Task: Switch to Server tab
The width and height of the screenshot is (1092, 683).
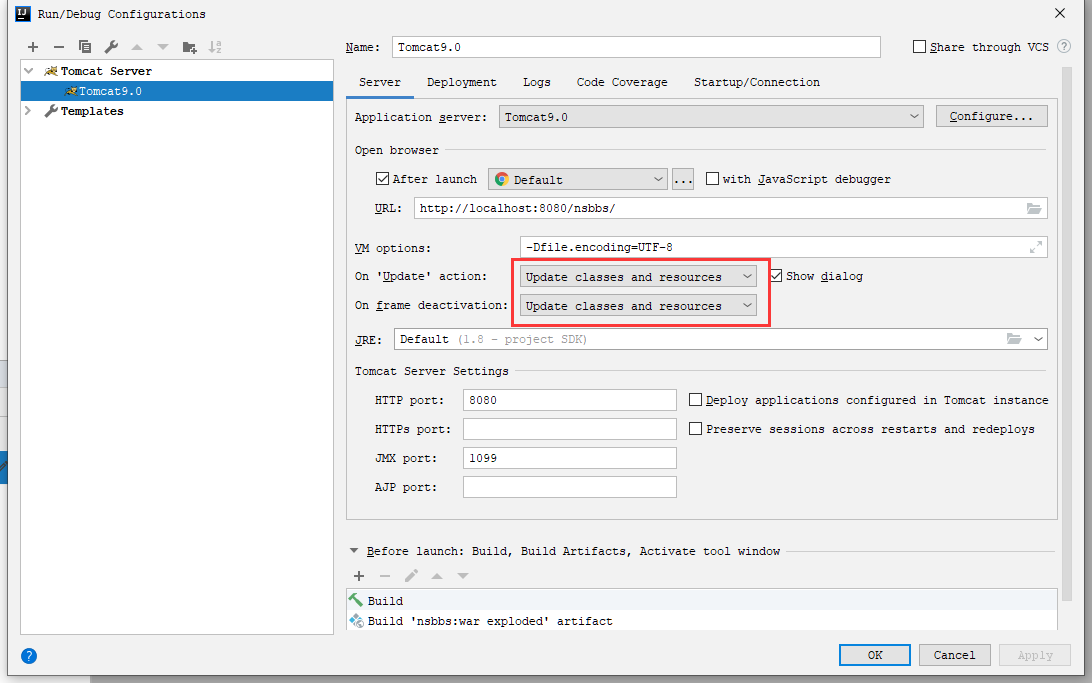Action: 380,82
